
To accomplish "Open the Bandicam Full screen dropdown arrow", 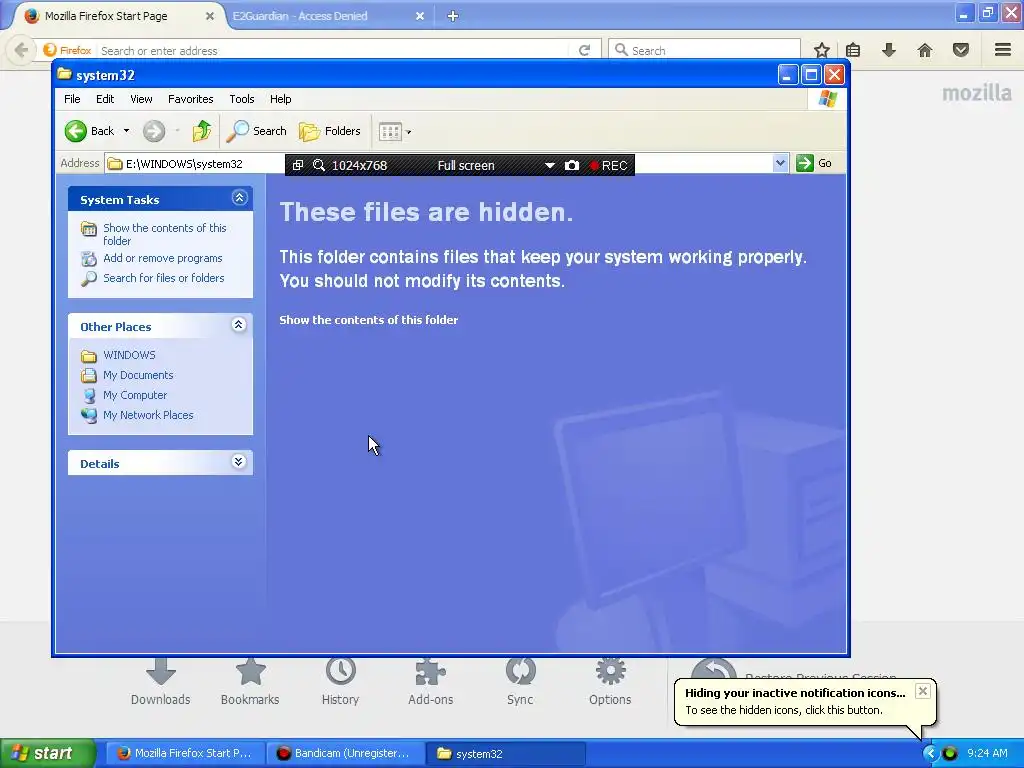I will pyautogui.click(x=550, y=166).
